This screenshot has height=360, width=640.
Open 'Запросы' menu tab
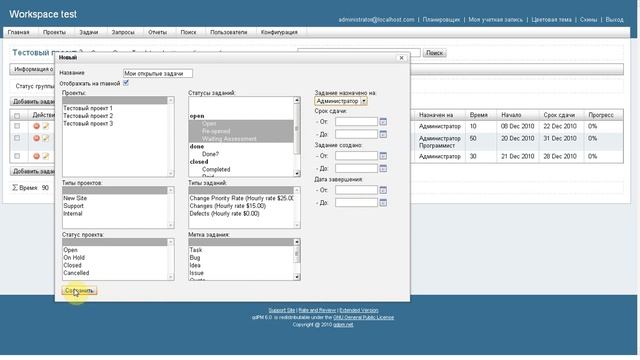(x=123, y=32)
